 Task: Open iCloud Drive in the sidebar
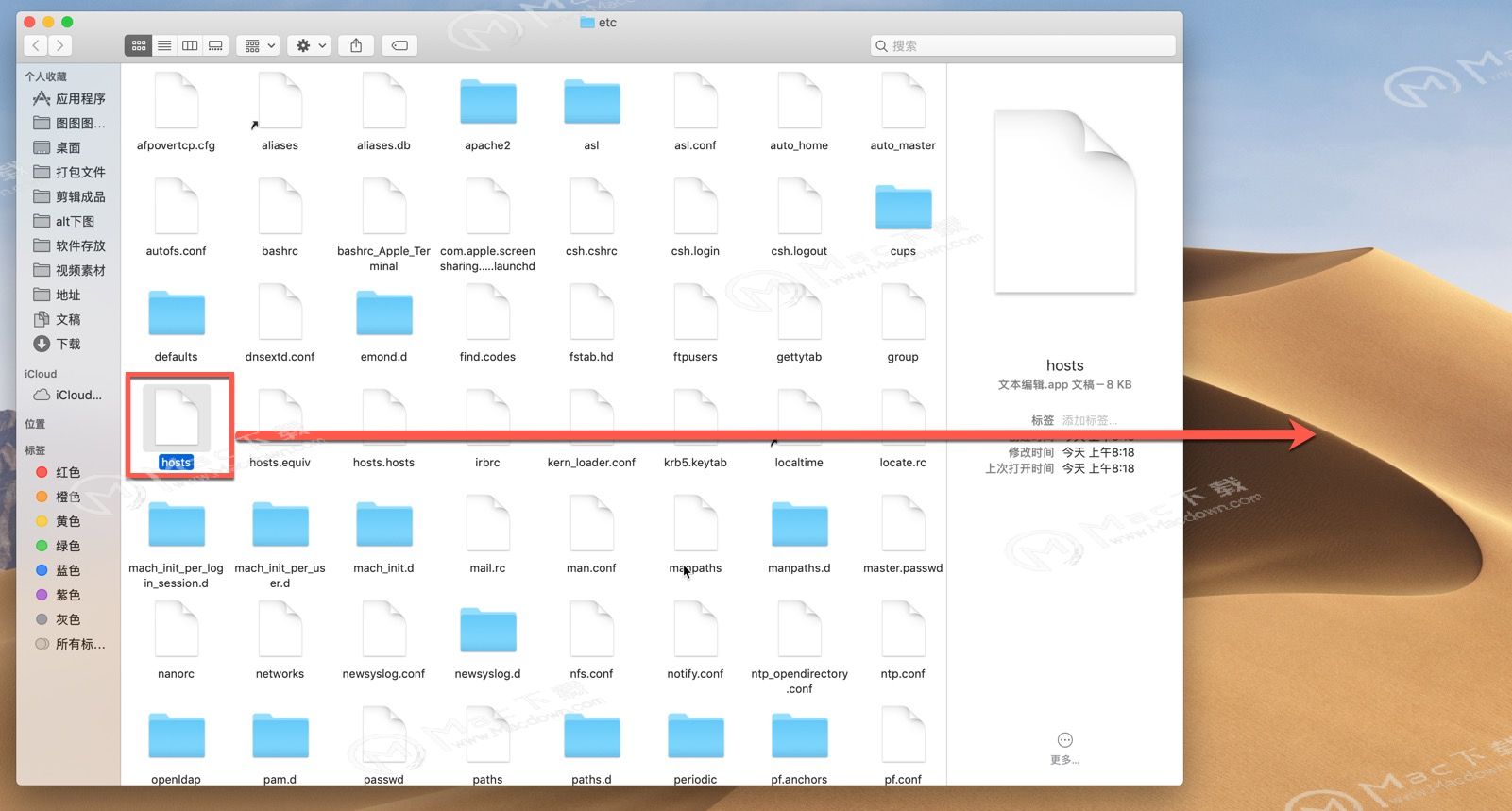click(69, 395)
